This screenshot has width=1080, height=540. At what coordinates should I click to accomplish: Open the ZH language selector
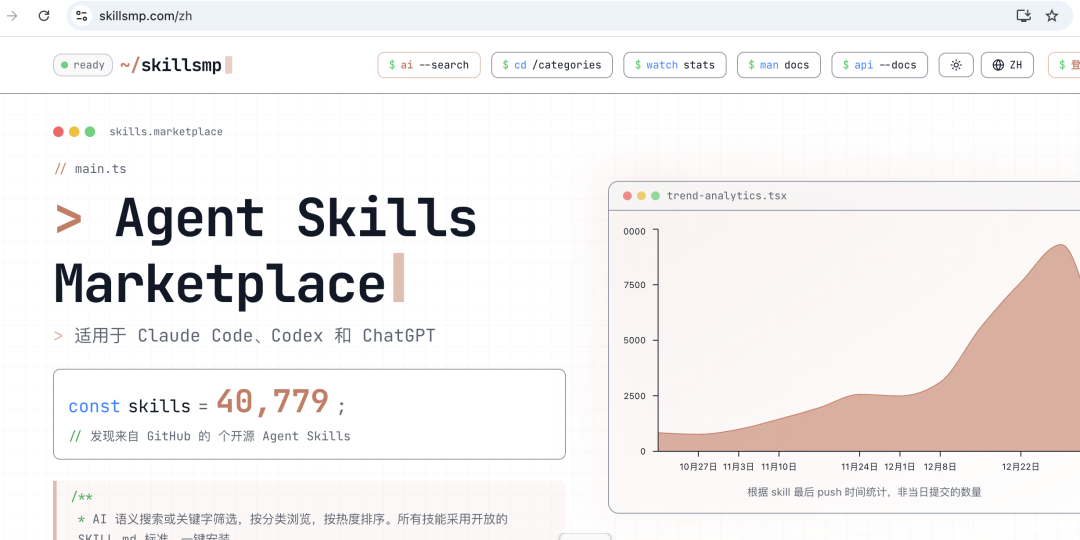(x=1007, y=65)
